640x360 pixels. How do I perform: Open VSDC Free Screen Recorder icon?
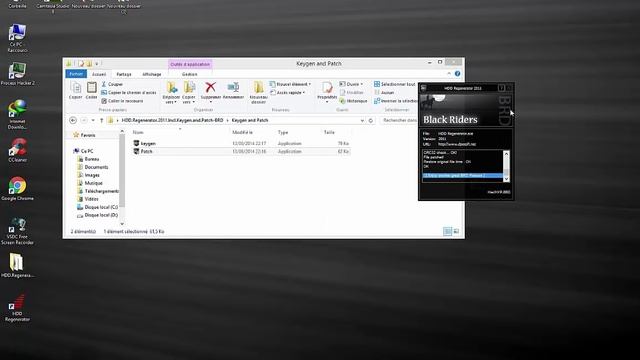pyautogui.click(x=18, y=231)
